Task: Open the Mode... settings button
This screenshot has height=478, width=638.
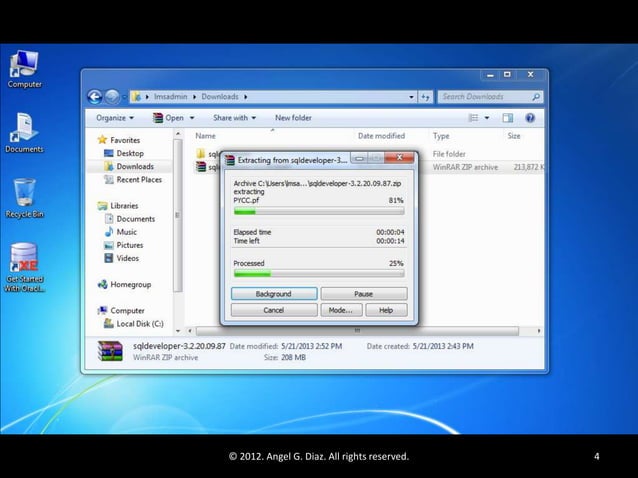Action: pos(341,310)
